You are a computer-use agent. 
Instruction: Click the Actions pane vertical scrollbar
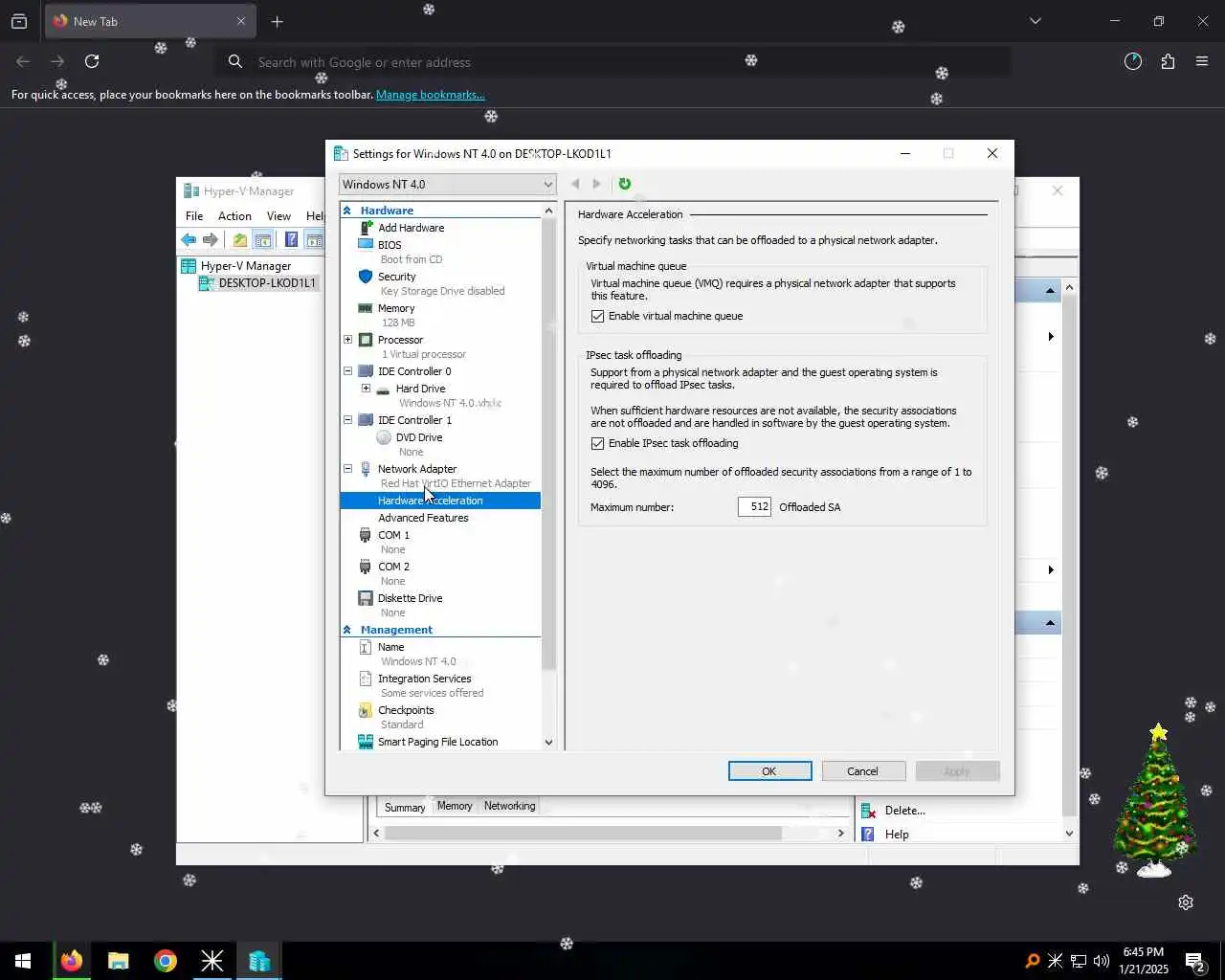coord(1069,555)
